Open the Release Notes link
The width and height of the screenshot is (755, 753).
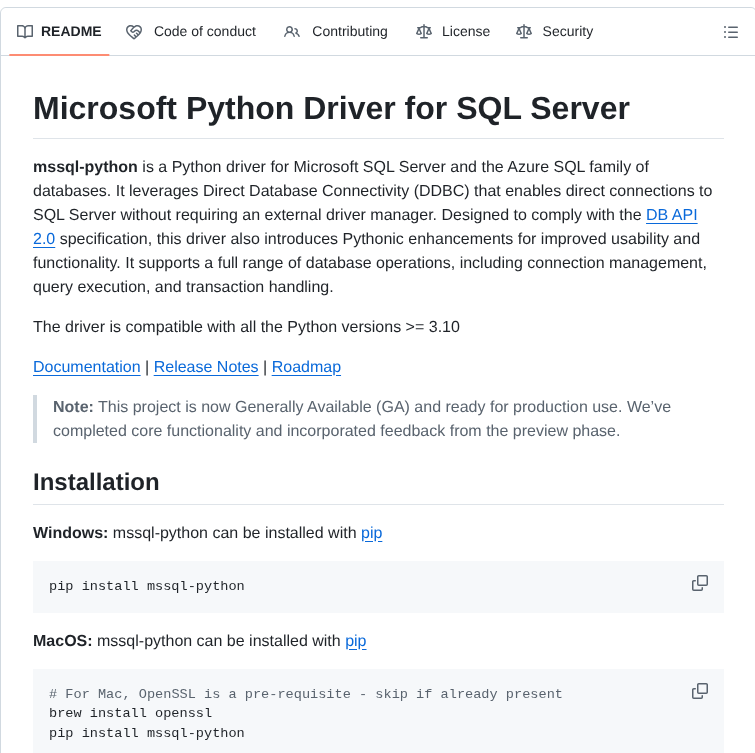(x=206, y=367)
